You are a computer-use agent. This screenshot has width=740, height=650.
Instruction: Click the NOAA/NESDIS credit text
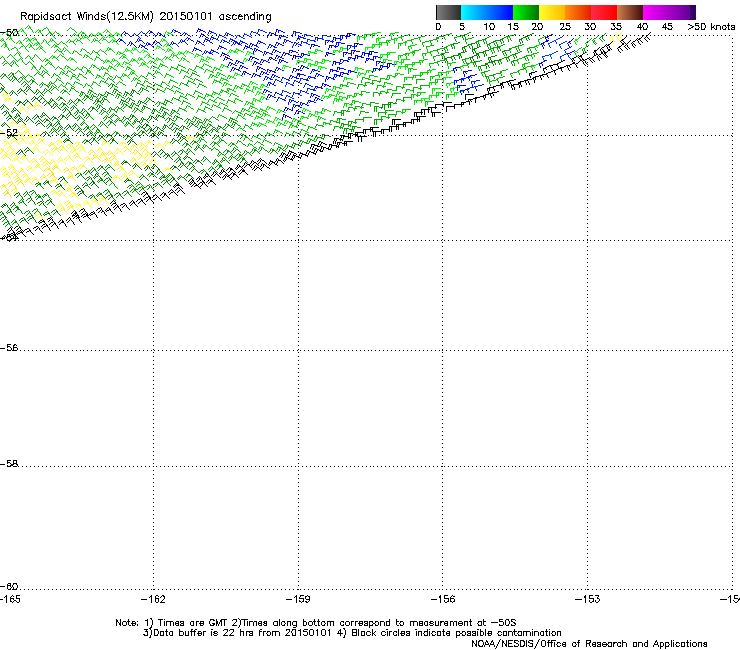[x=589, y=643]
